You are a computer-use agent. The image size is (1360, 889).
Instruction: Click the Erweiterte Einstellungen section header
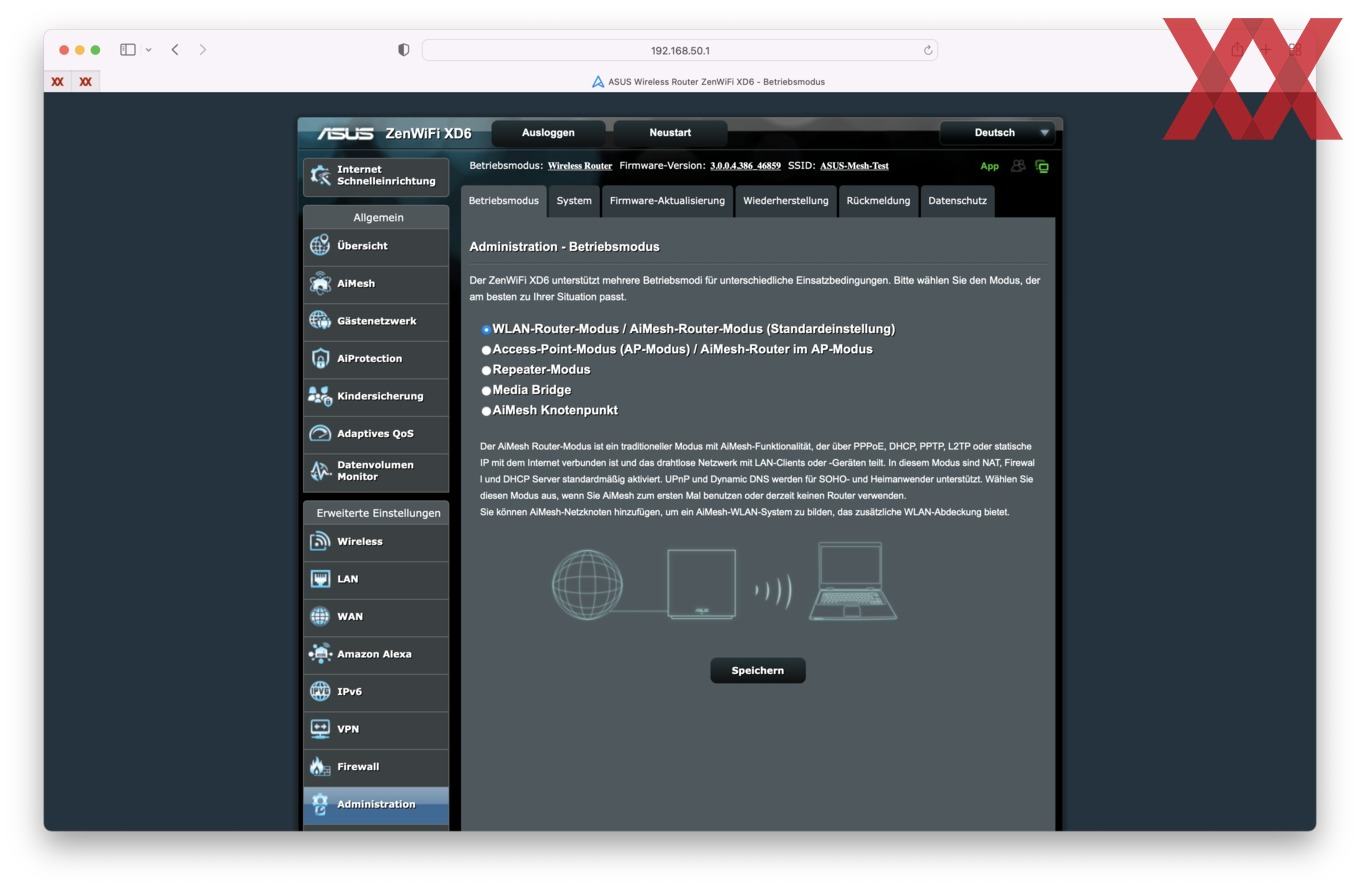(378, 513)
